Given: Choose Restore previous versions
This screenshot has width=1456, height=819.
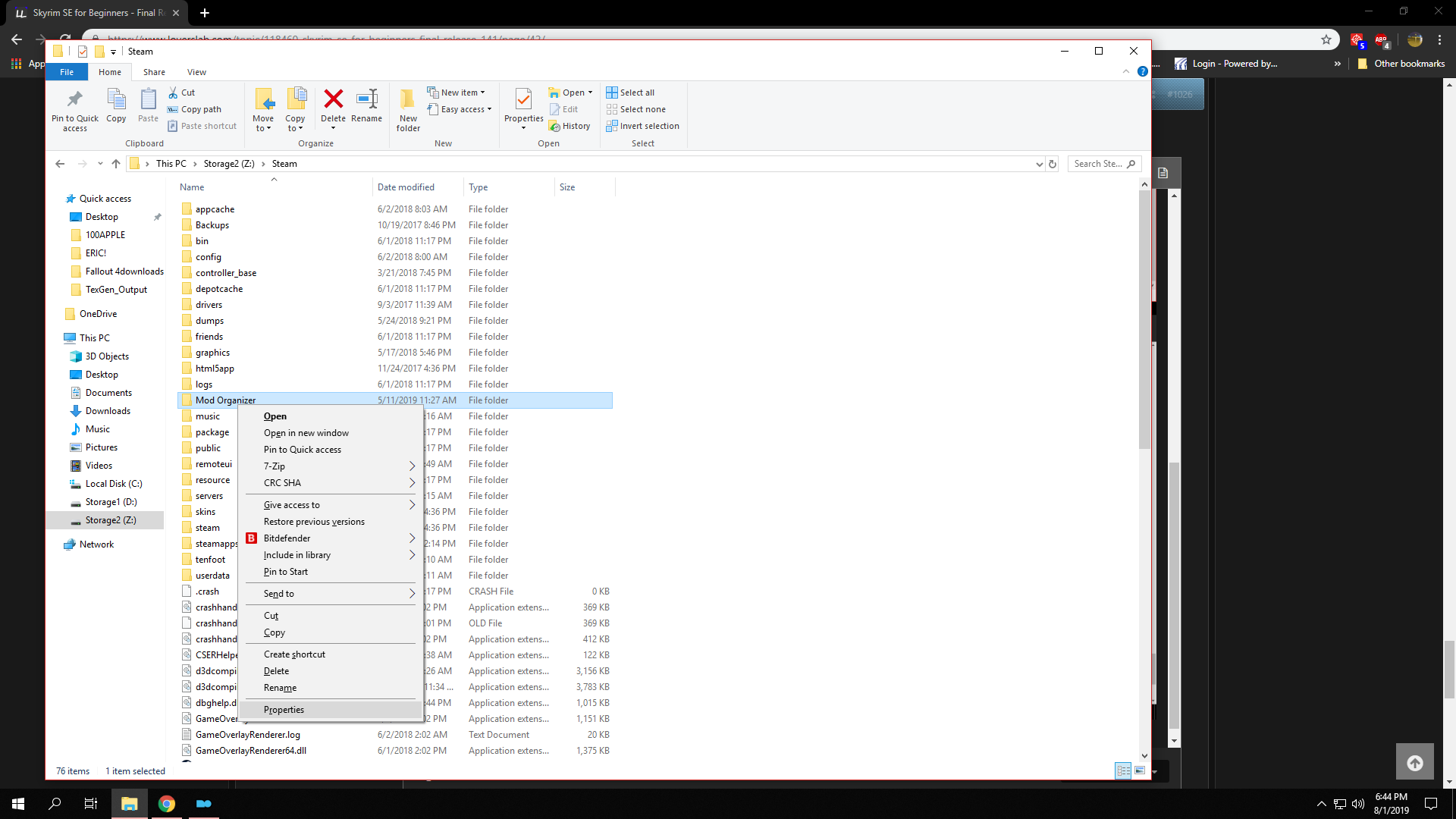Looking at the screenshot, I should click(331, 522).
